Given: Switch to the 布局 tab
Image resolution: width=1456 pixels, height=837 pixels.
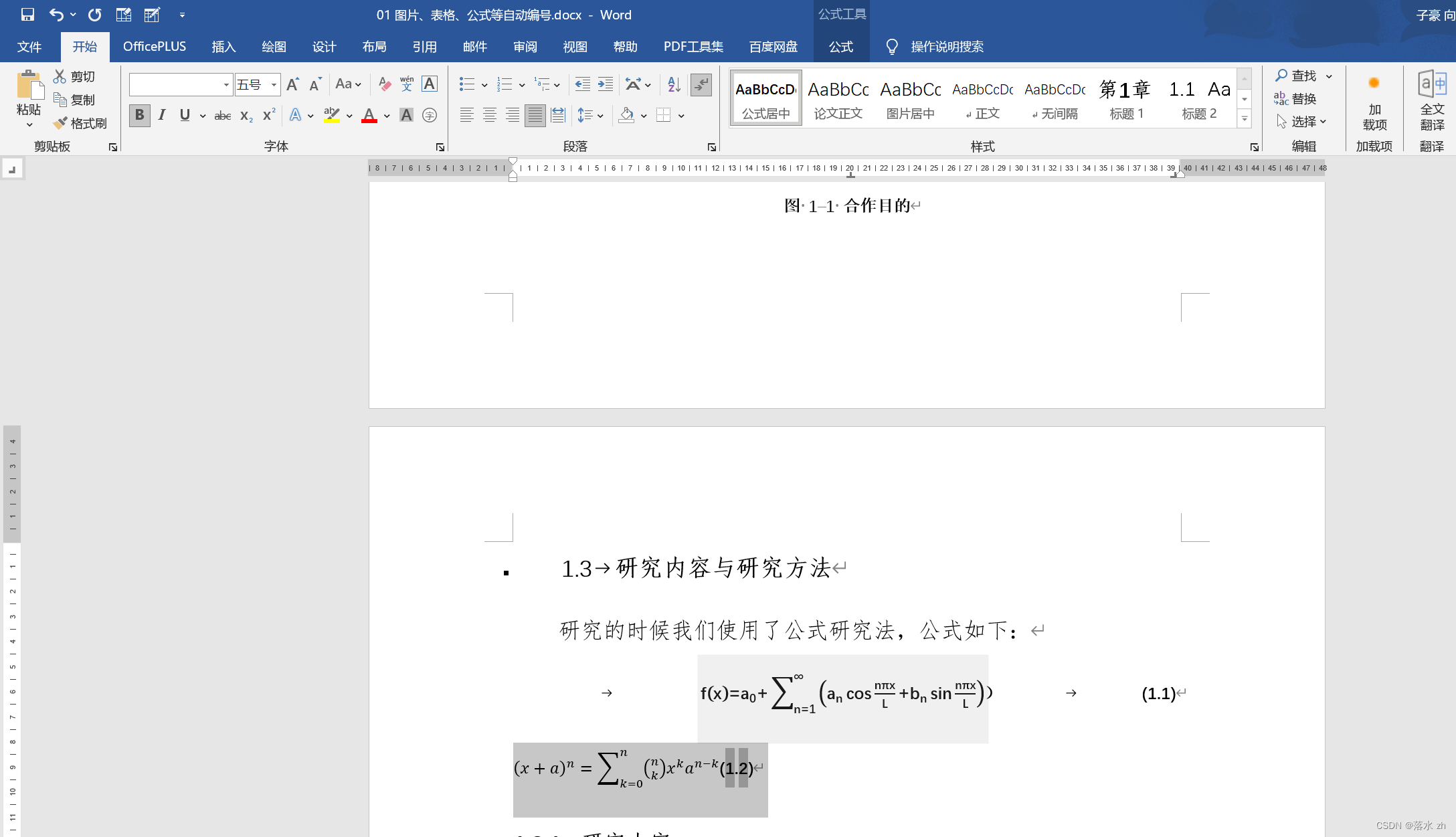Looking at the screenshot, I should (375, 47).
